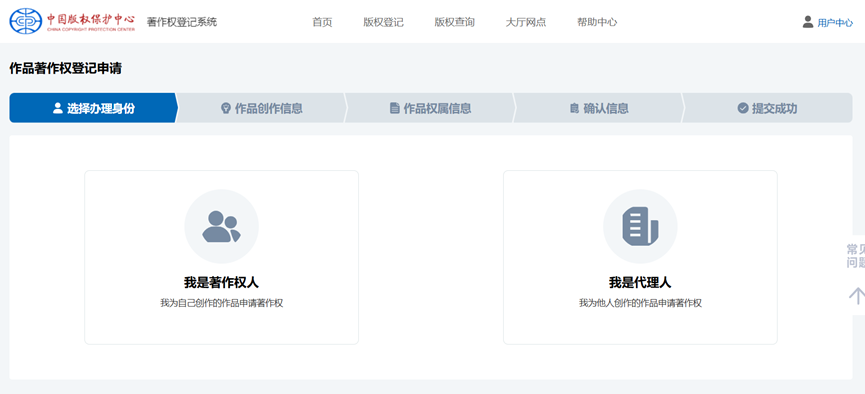
Task: Open 大厅网点 navigation item
Action: point(526,23)
